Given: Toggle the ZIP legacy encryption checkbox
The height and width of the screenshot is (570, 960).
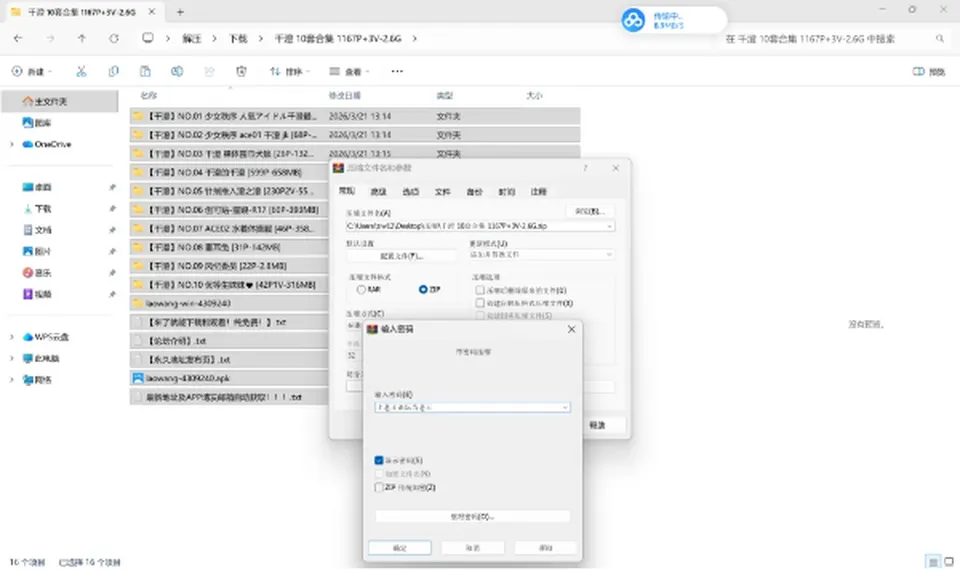Looking at the screenshot, I should [379, 487].
